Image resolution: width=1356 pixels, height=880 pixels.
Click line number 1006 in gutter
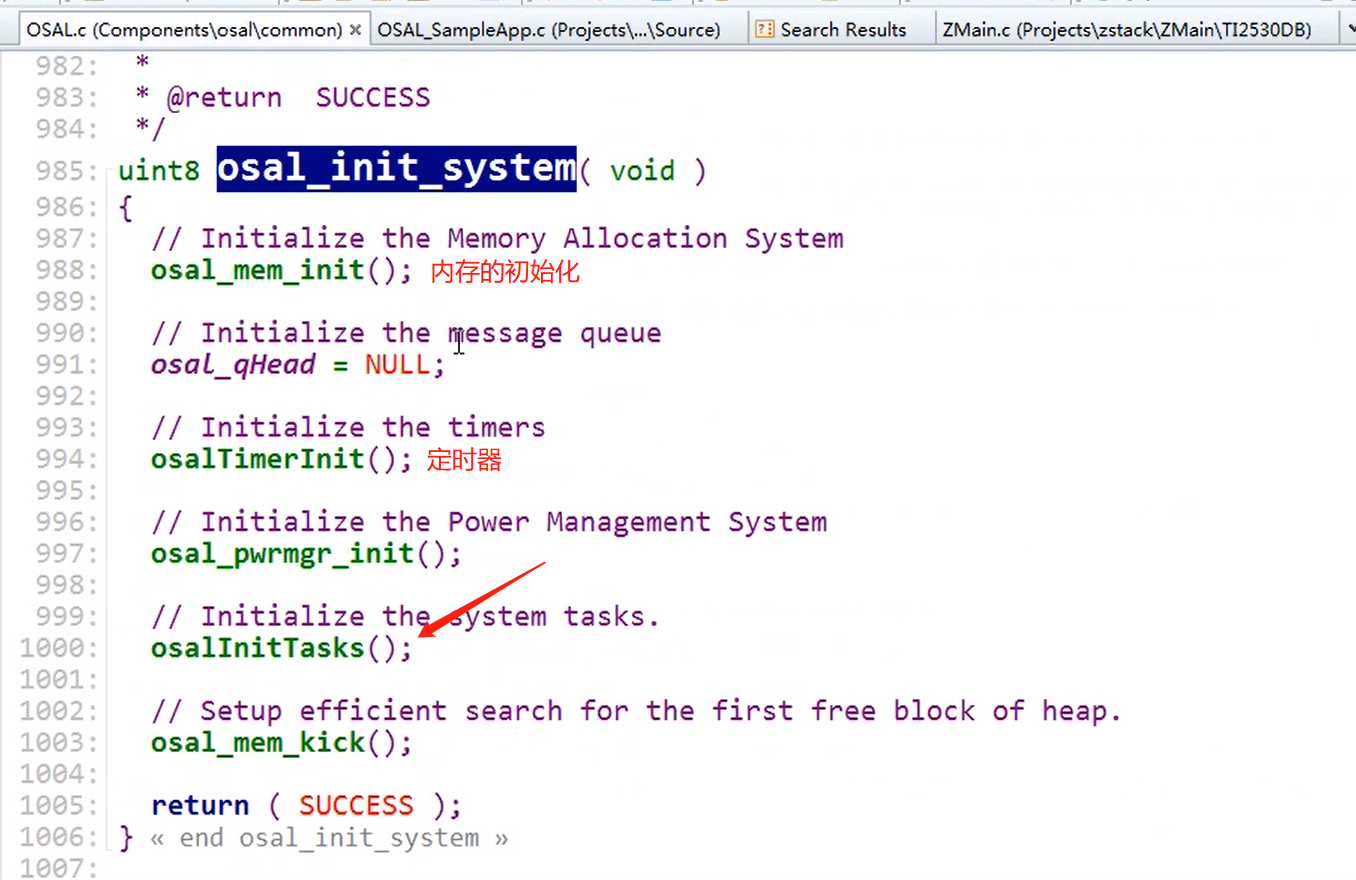[x=59, y=838]
